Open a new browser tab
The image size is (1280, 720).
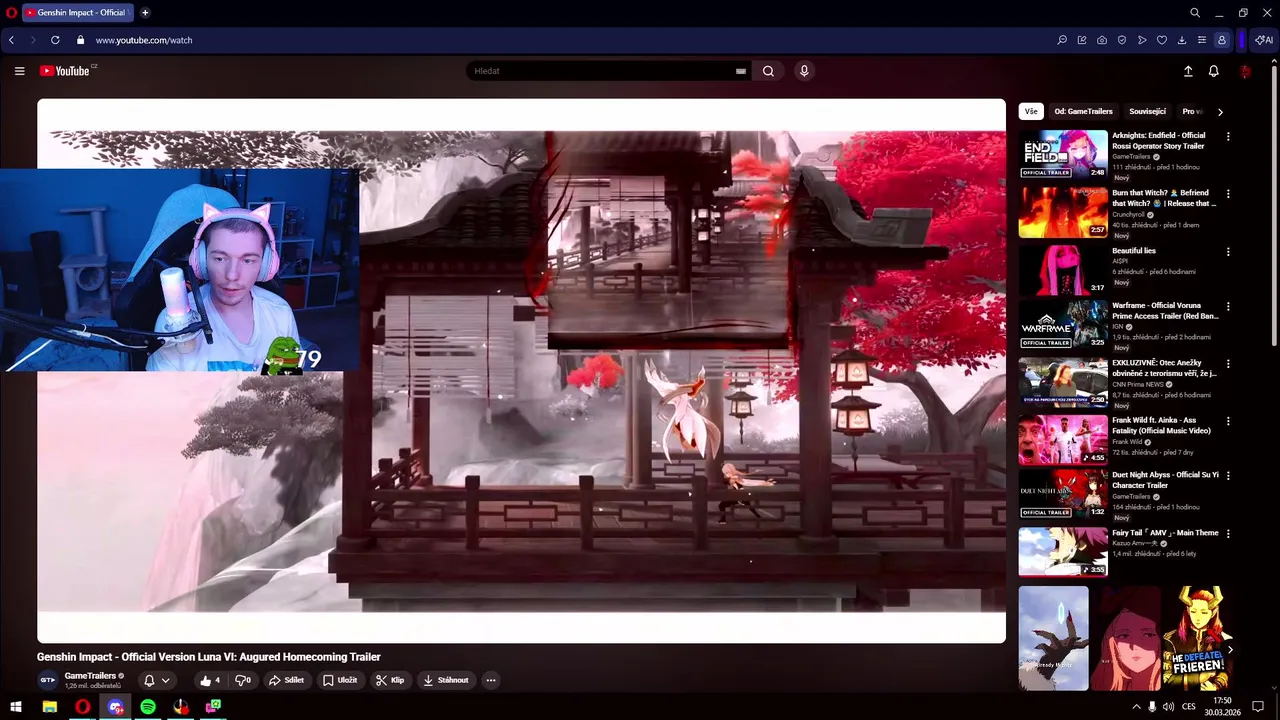(145, 13)
